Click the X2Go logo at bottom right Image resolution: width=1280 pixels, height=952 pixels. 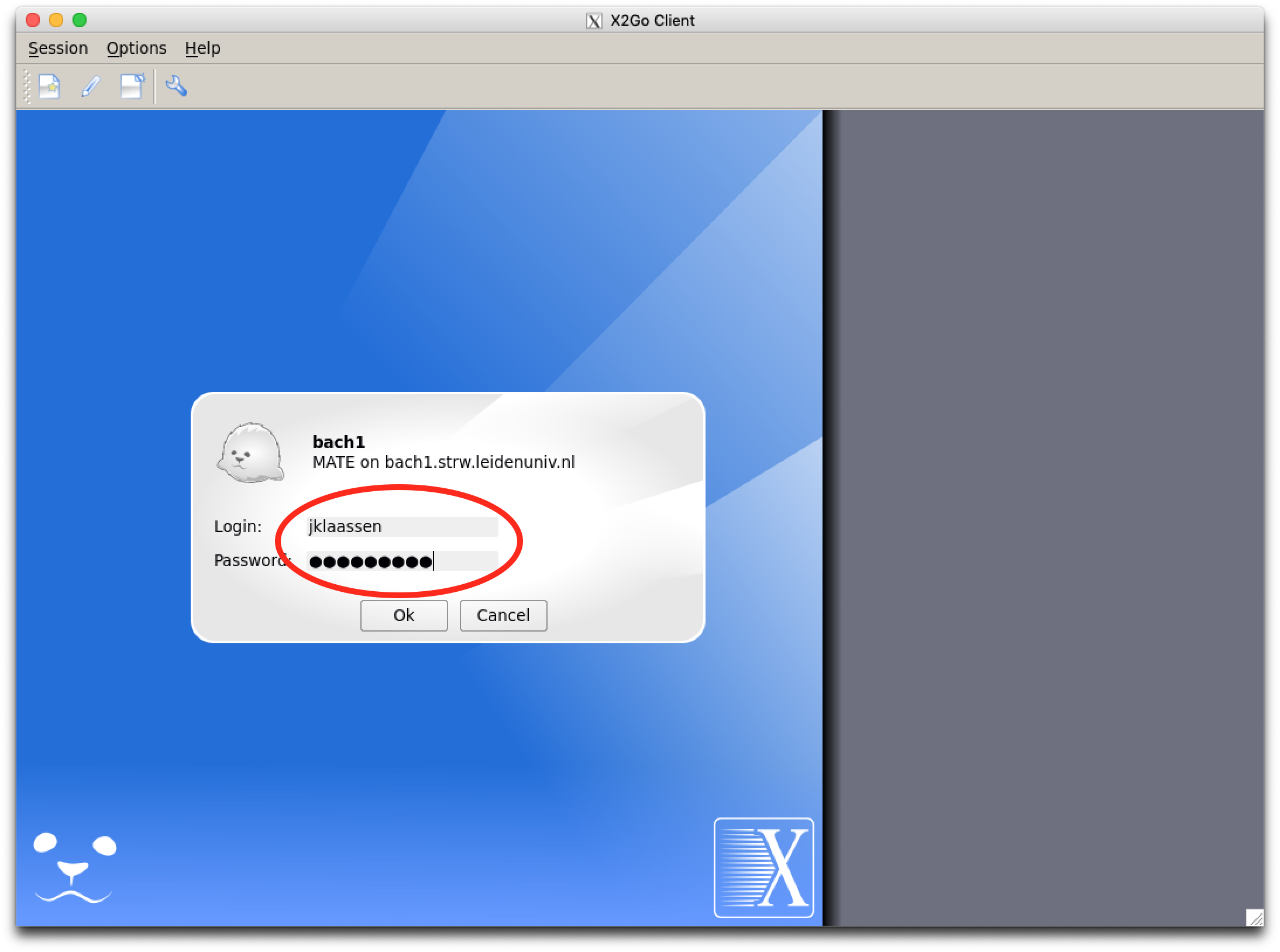coord(763,867)
